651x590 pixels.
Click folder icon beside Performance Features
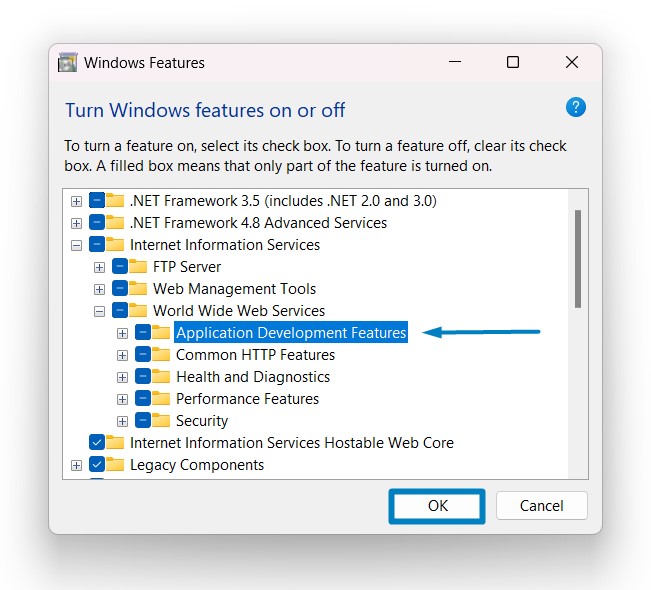[x=161, y=398]
